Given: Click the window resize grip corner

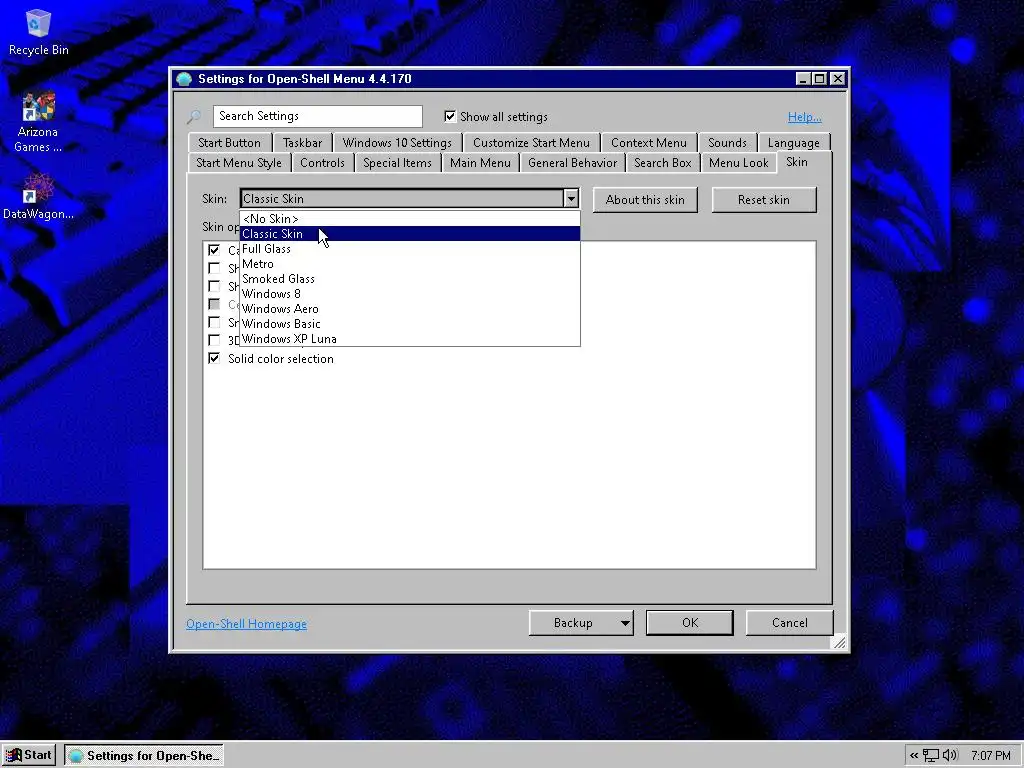Looking at the screenshot, I should 839,643.
